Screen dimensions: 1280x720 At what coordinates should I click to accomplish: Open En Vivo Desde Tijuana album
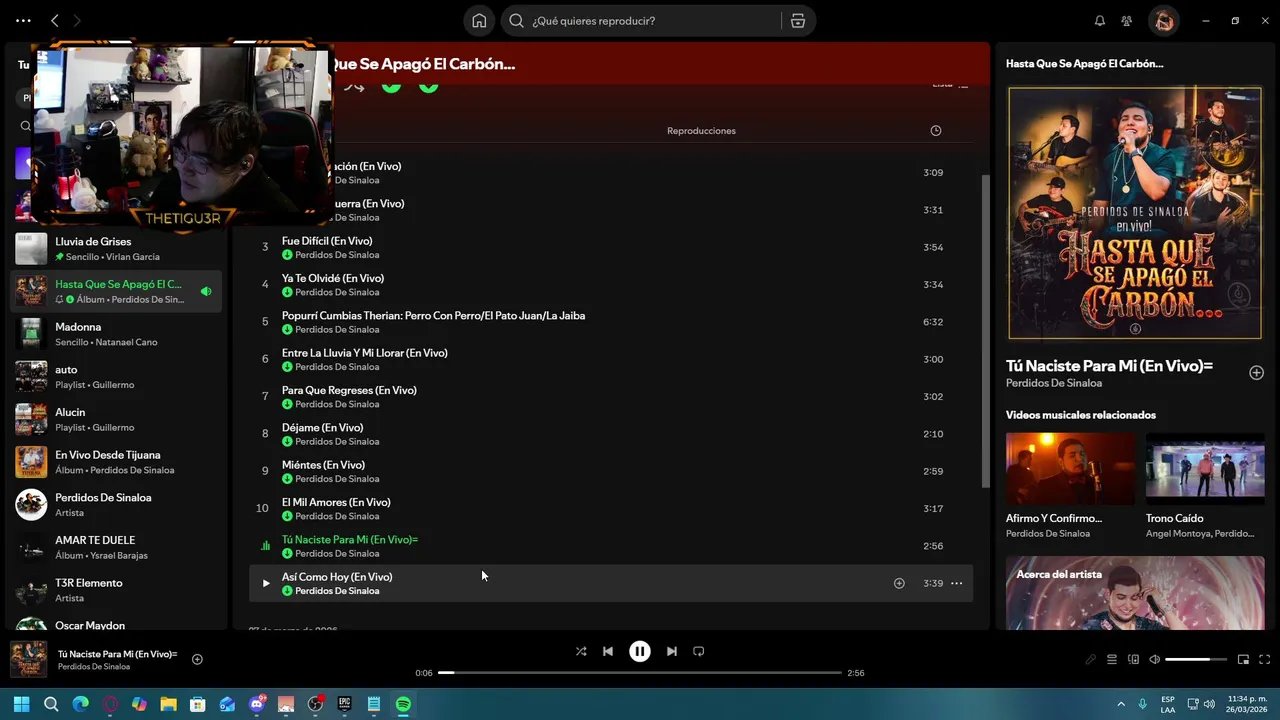click(x=116, y=462)
